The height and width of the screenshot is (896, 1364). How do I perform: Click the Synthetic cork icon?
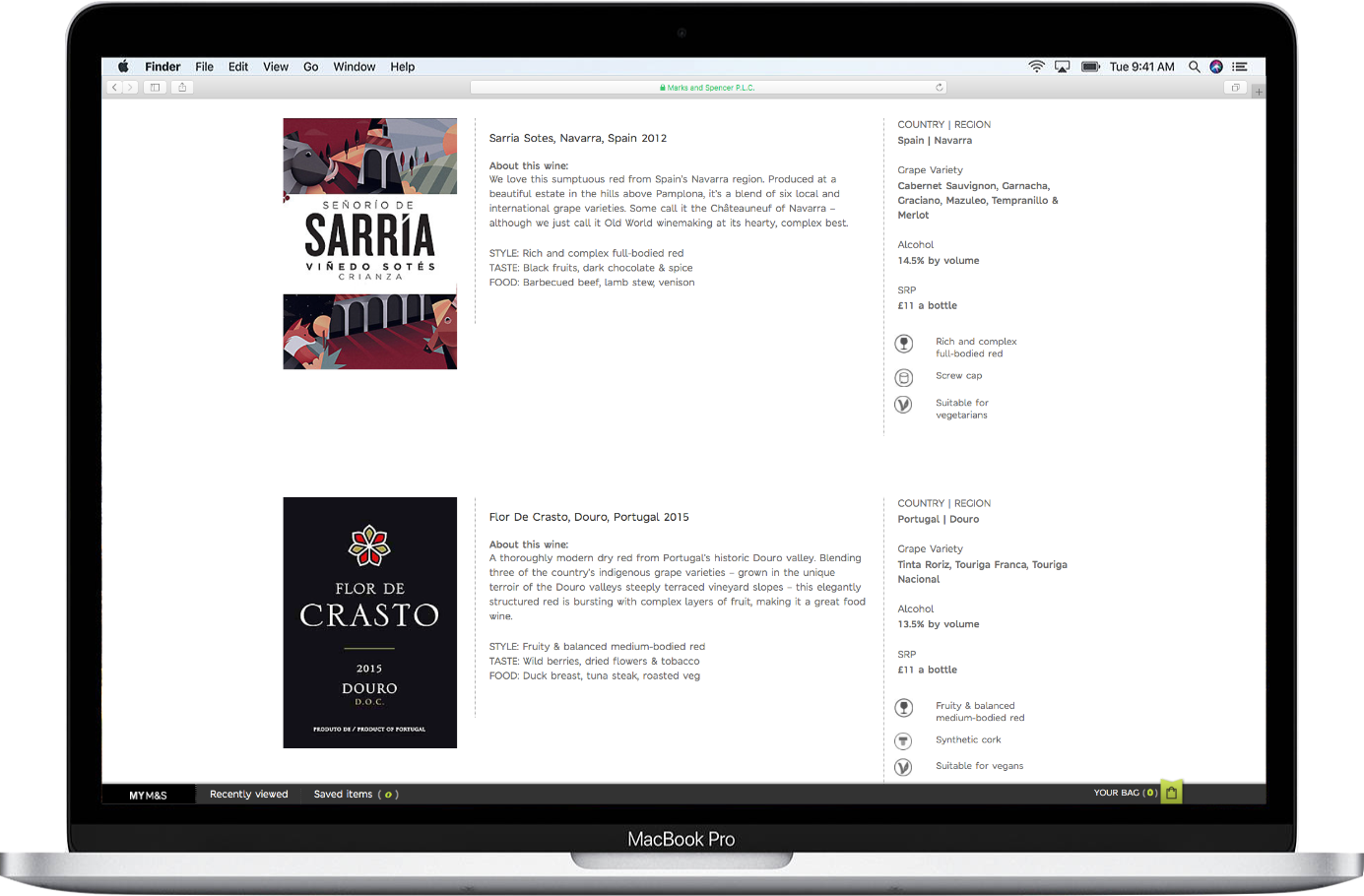(903, 741)
